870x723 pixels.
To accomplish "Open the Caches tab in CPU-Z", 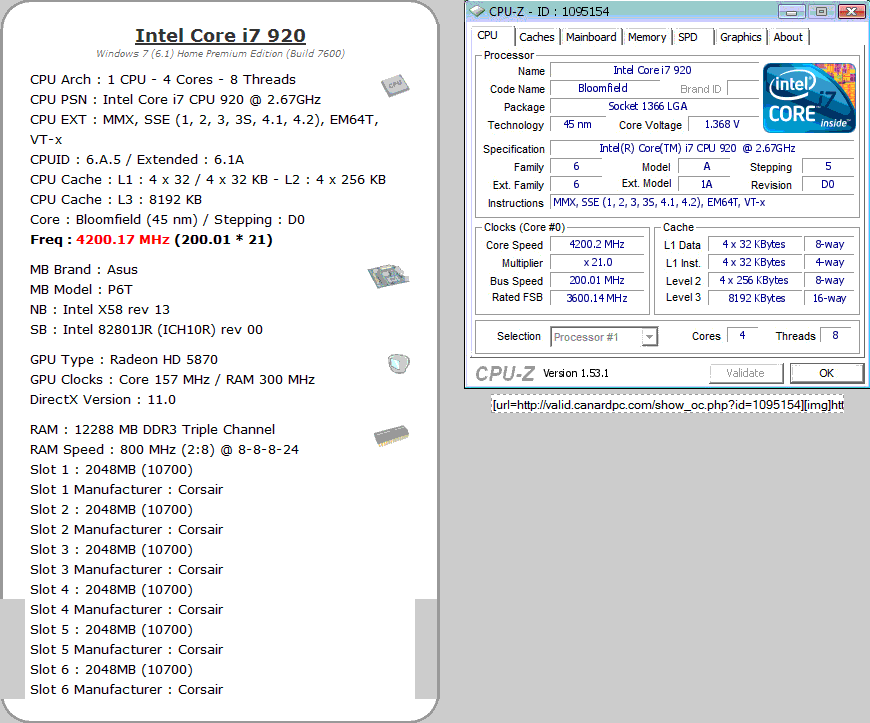I will coord(537,37).
